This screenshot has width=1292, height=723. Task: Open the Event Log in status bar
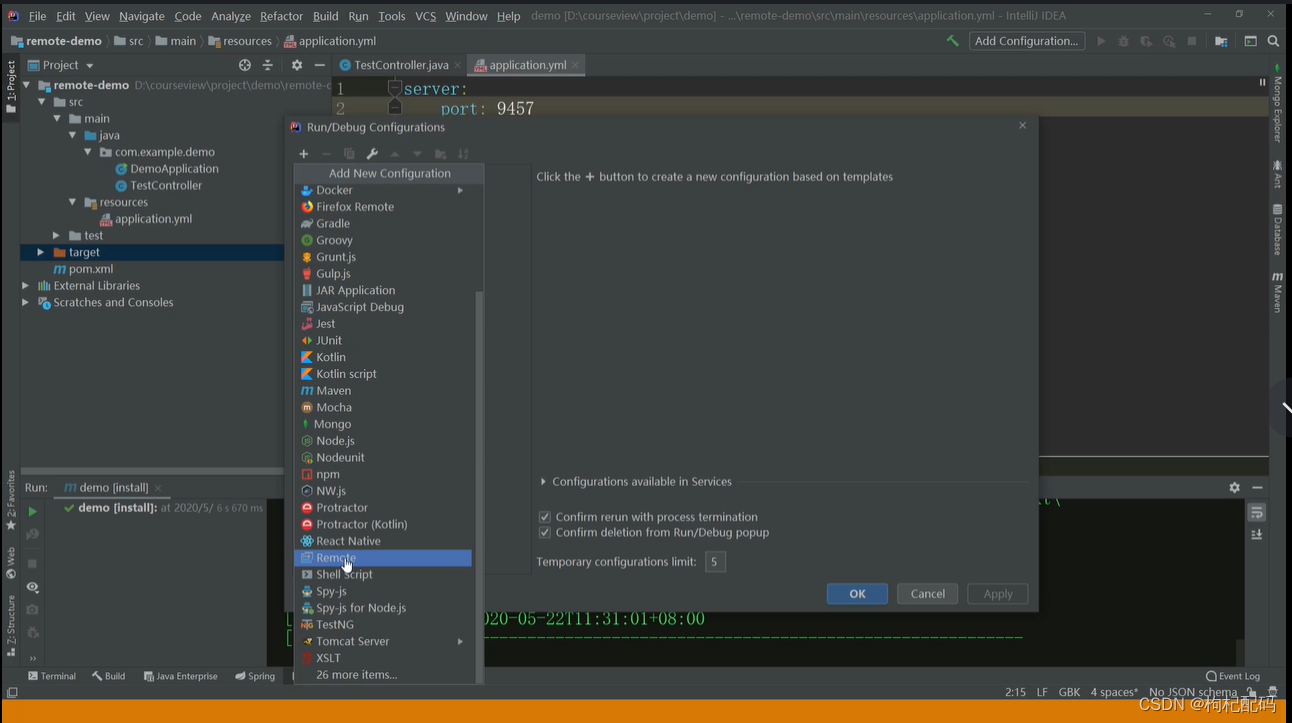pyautogui.click(x=1233, y=676)
